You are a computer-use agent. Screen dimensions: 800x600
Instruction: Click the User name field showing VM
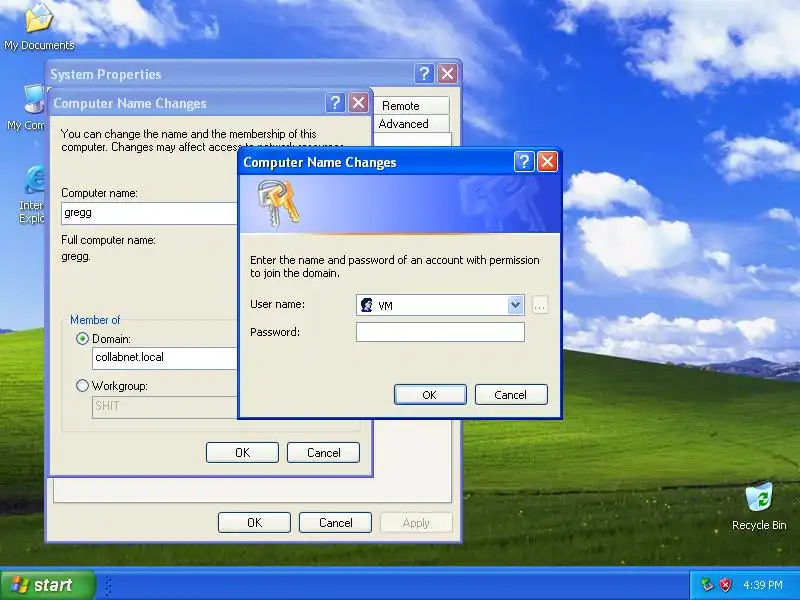coord(440,305)
